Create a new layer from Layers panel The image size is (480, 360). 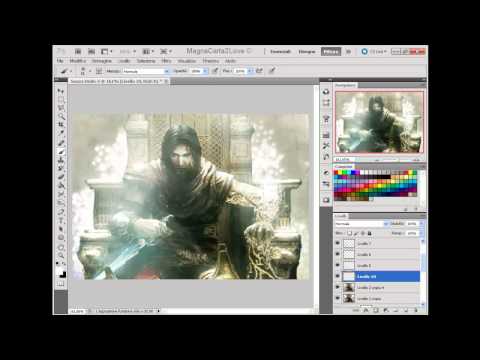[406, 310]
